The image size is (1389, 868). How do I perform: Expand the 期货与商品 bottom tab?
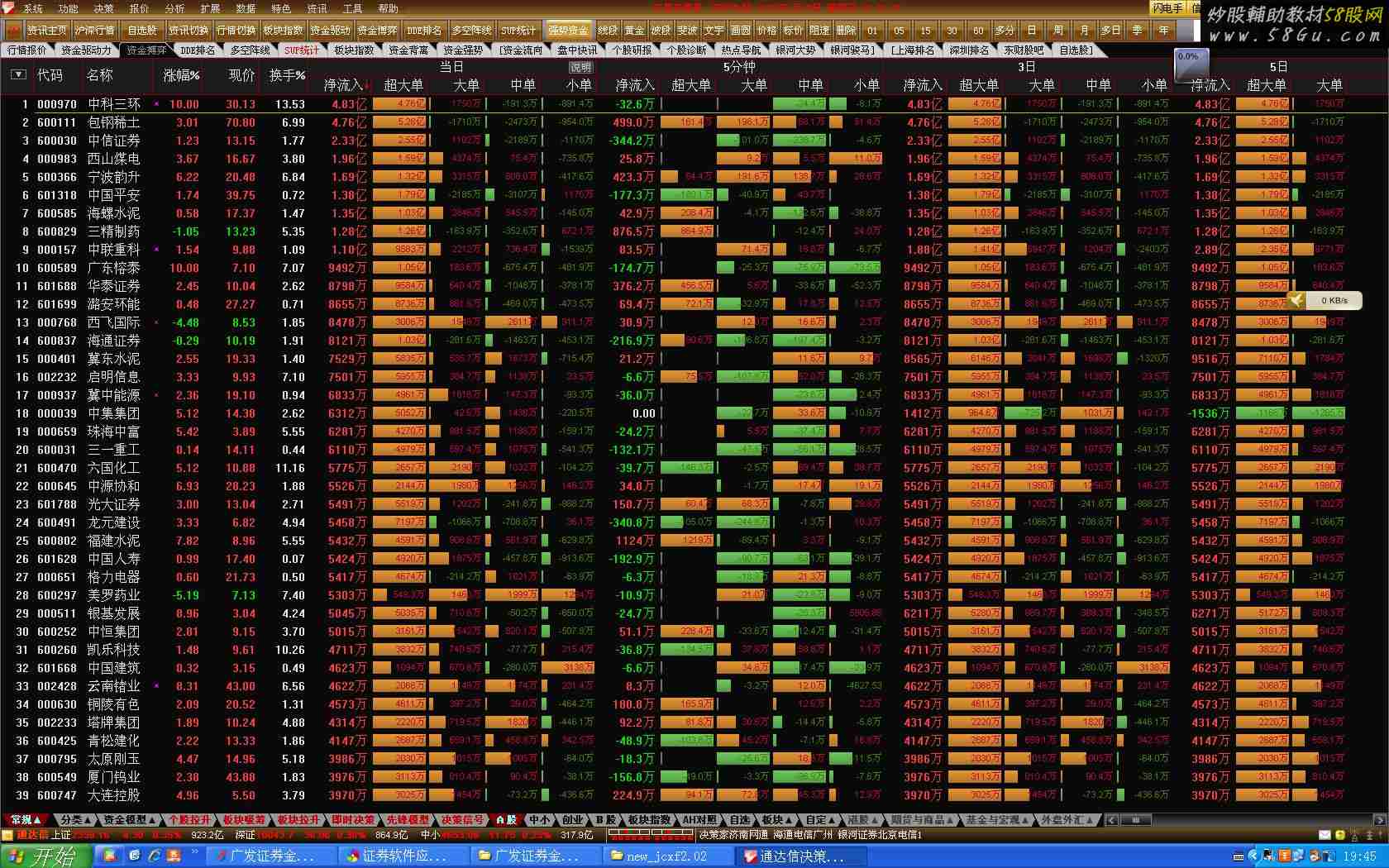click(x=922, y=819)
